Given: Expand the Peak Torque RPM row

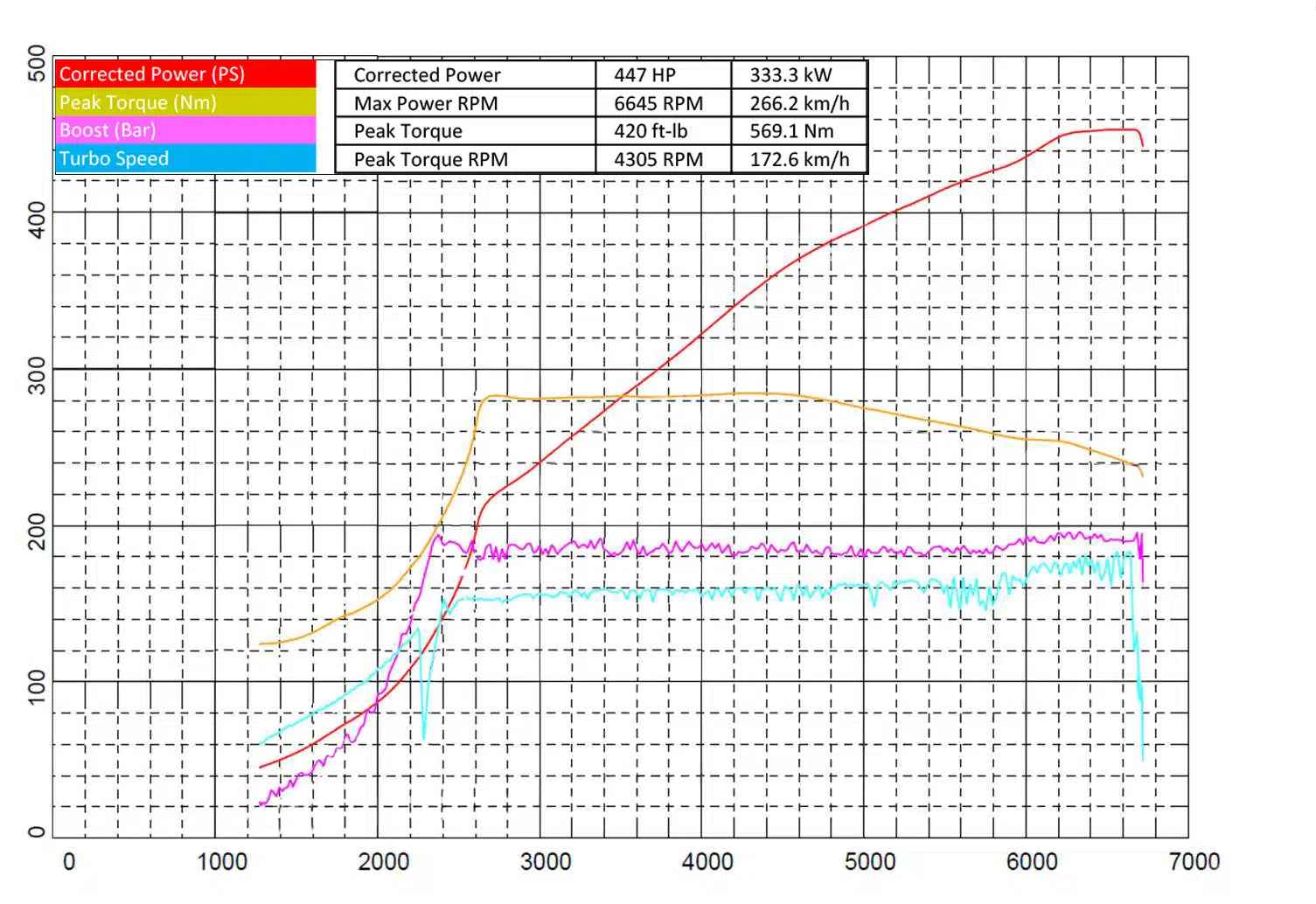Looking at the screenshot, I should 430,159.
